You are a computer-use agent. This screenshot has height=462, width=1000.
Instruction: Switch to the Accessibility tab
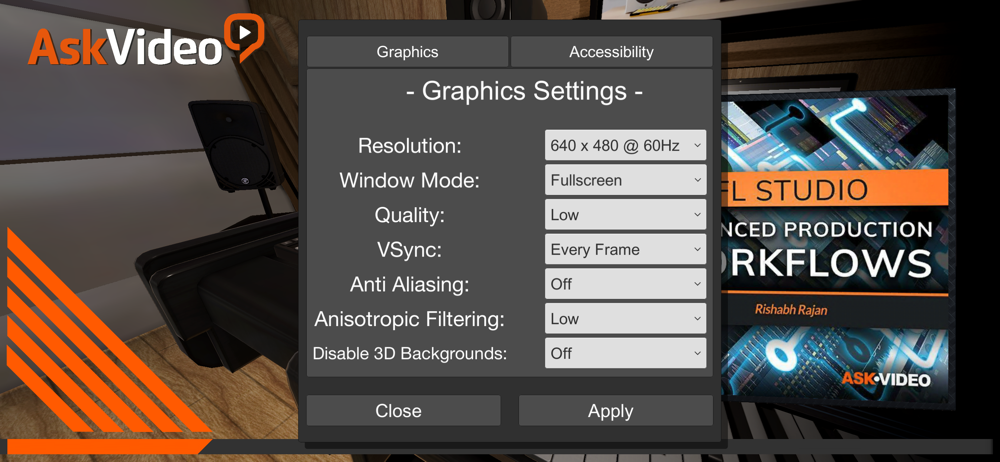pyautogui.click(x=611, y=52)
